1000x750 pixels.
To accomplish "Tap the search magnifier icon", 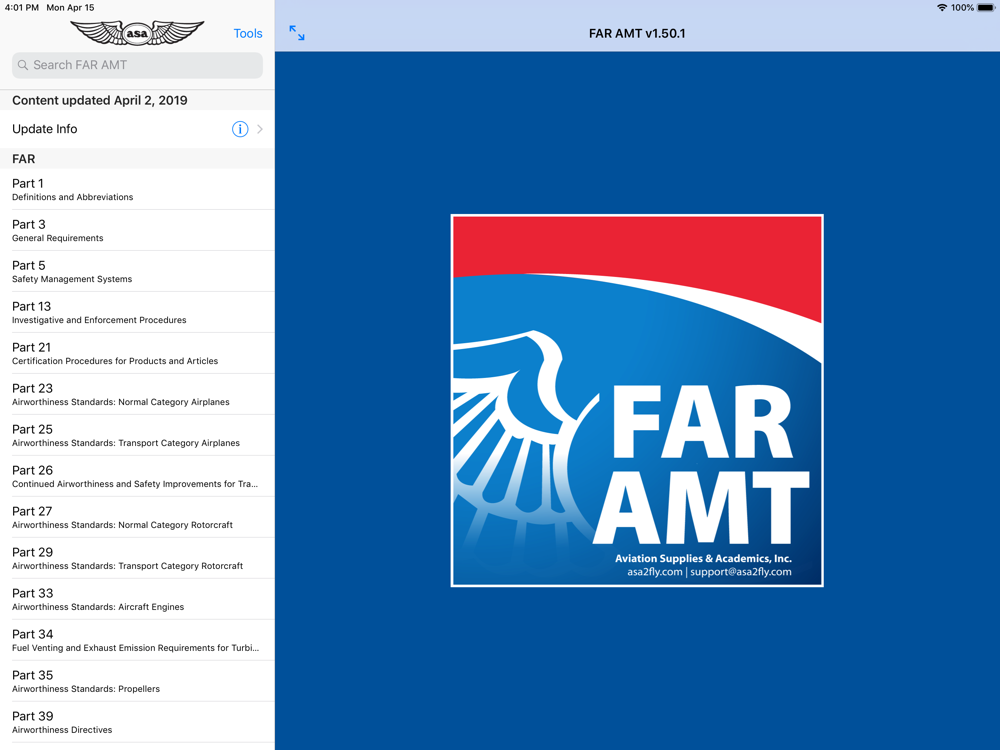I will click(23, 65).
